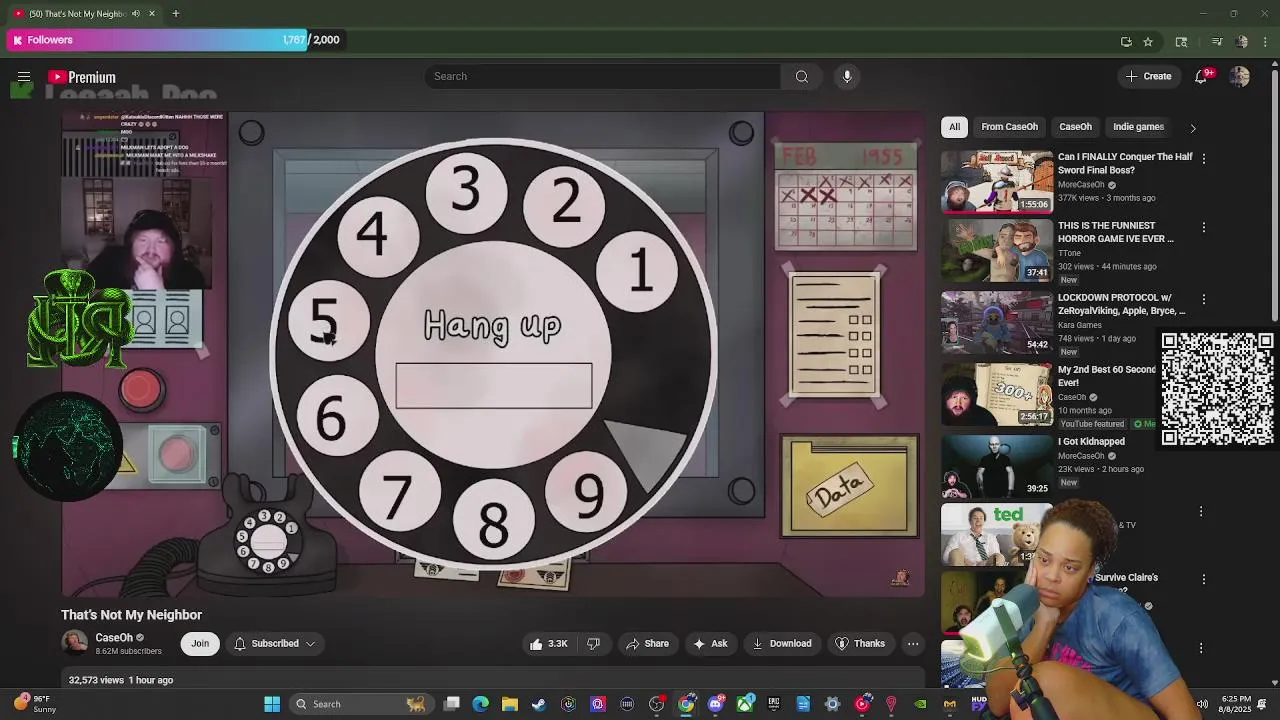
Task: Select the From CaseOh chip
Action: point(1009,127)
